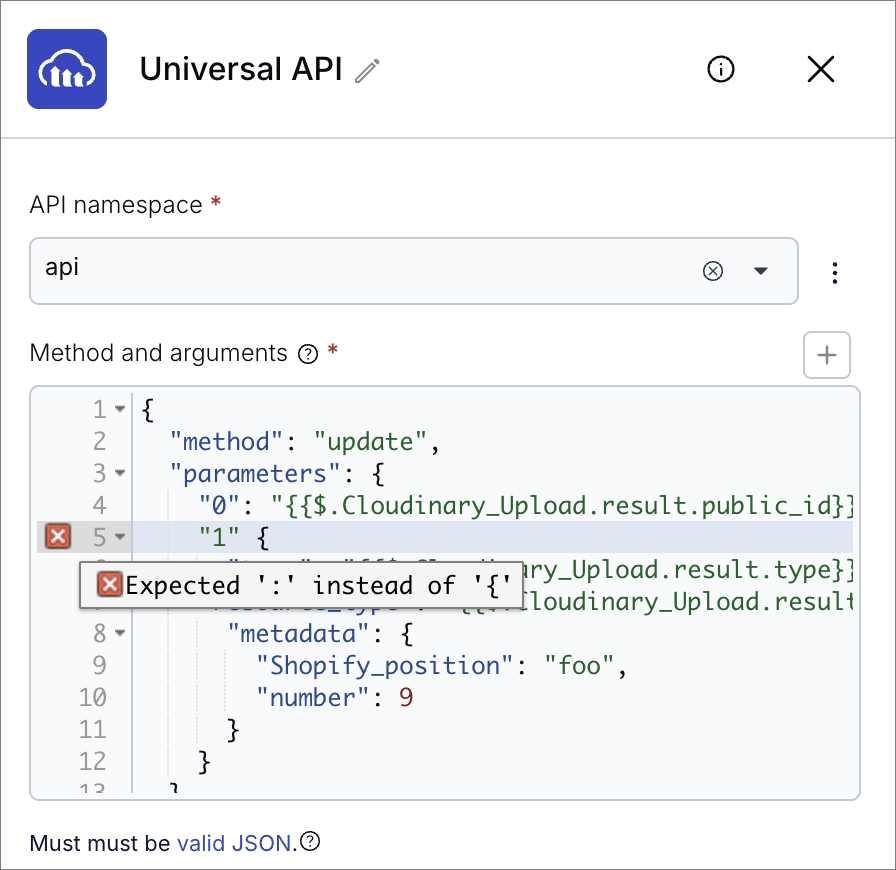This screenshot has width=896, height=870.
Task: Click the plus button above the code editor
Action: point(827,355)
